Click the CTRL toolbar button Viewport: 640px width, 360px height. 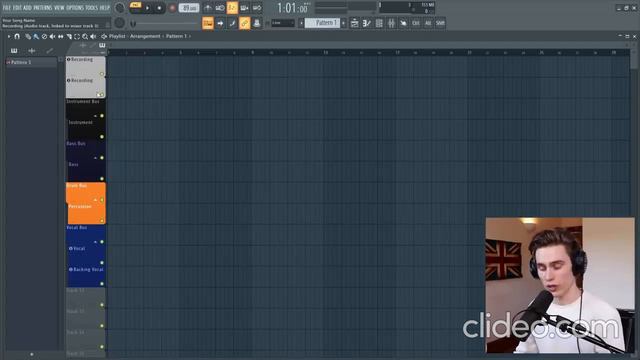416,23
